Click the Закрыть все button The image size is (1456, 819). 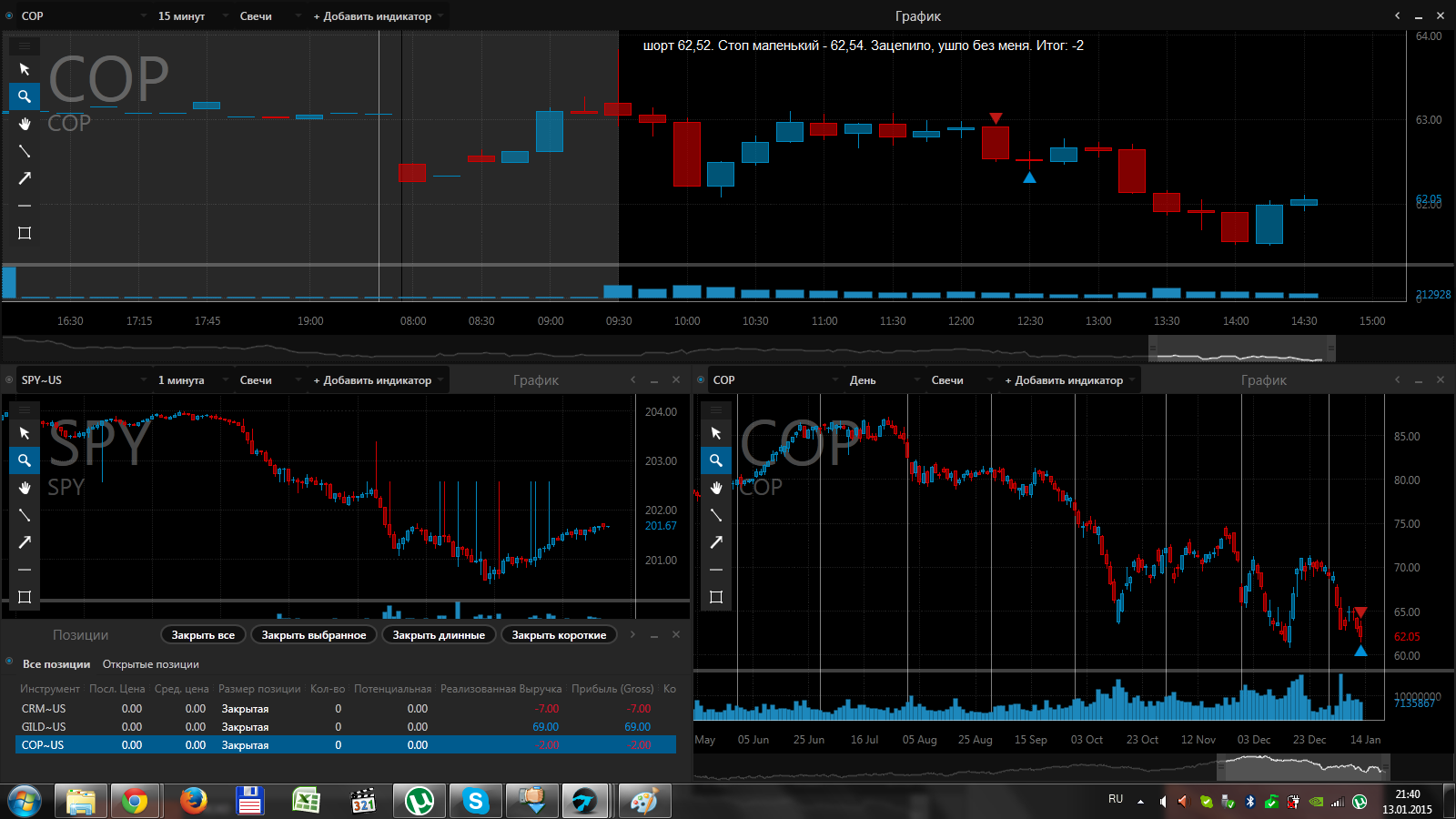[x=203, y=634]
